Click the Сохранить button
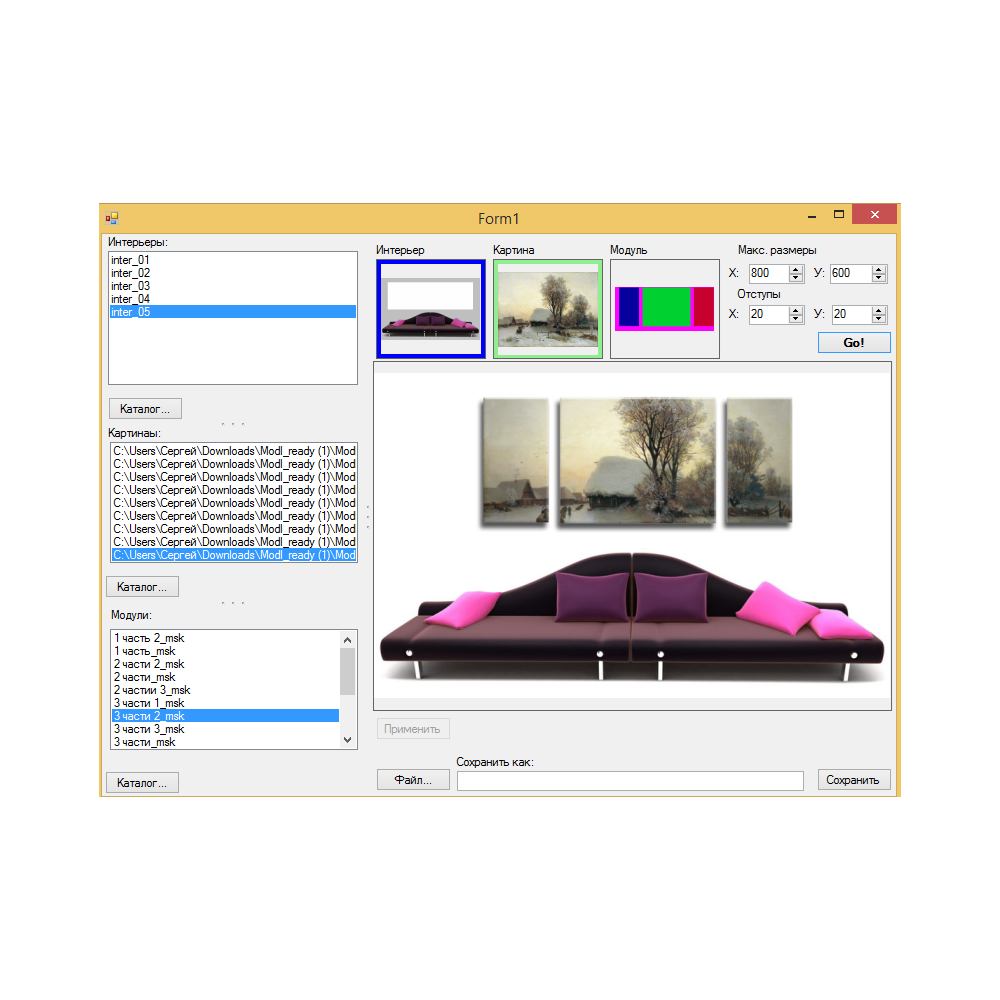Viewport: 1000px width, 1000px height. [x=853, y=780]
